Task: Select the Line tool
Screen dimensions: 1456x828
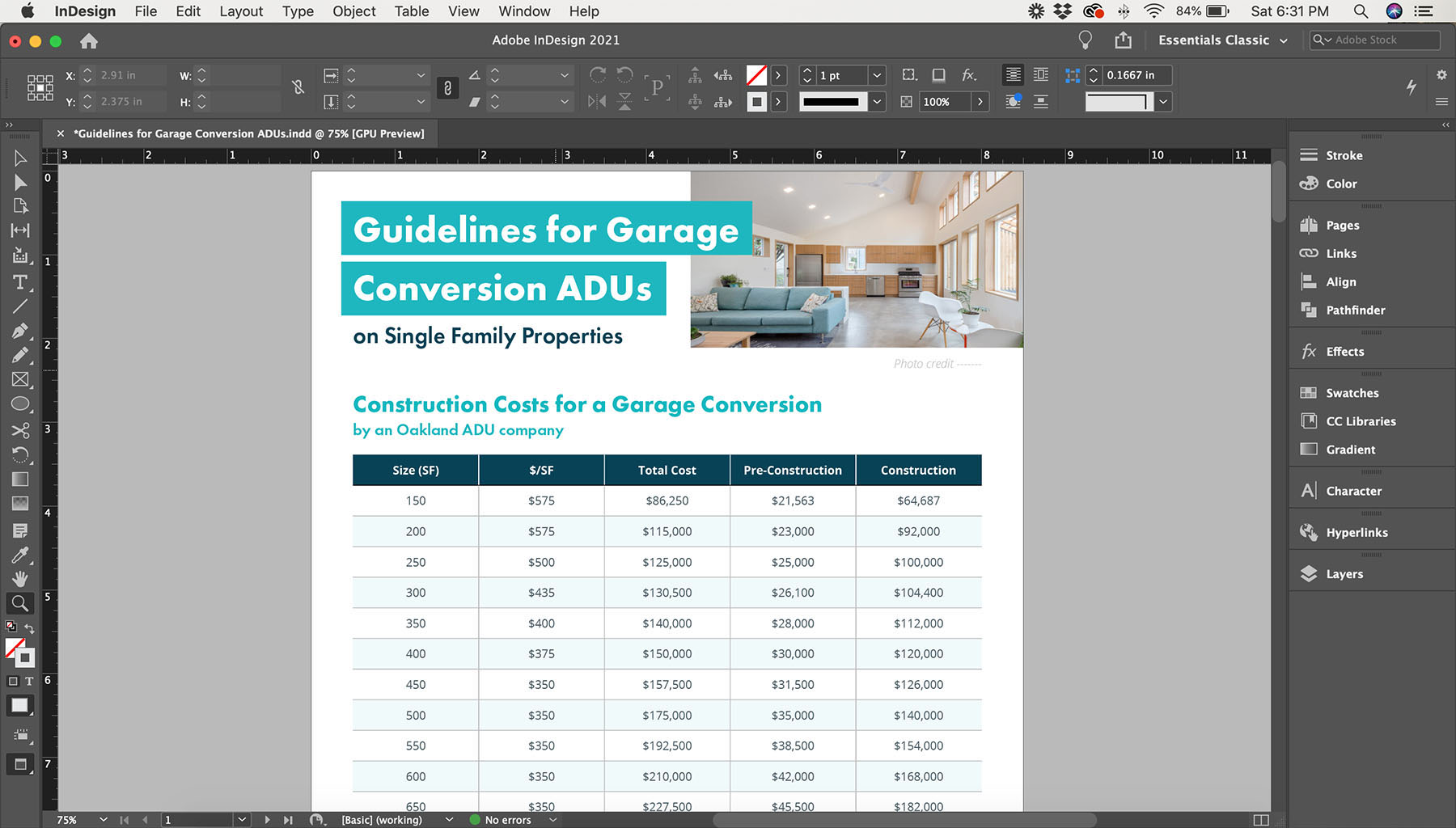Action: pyautogui.click(x=20, y=306)
